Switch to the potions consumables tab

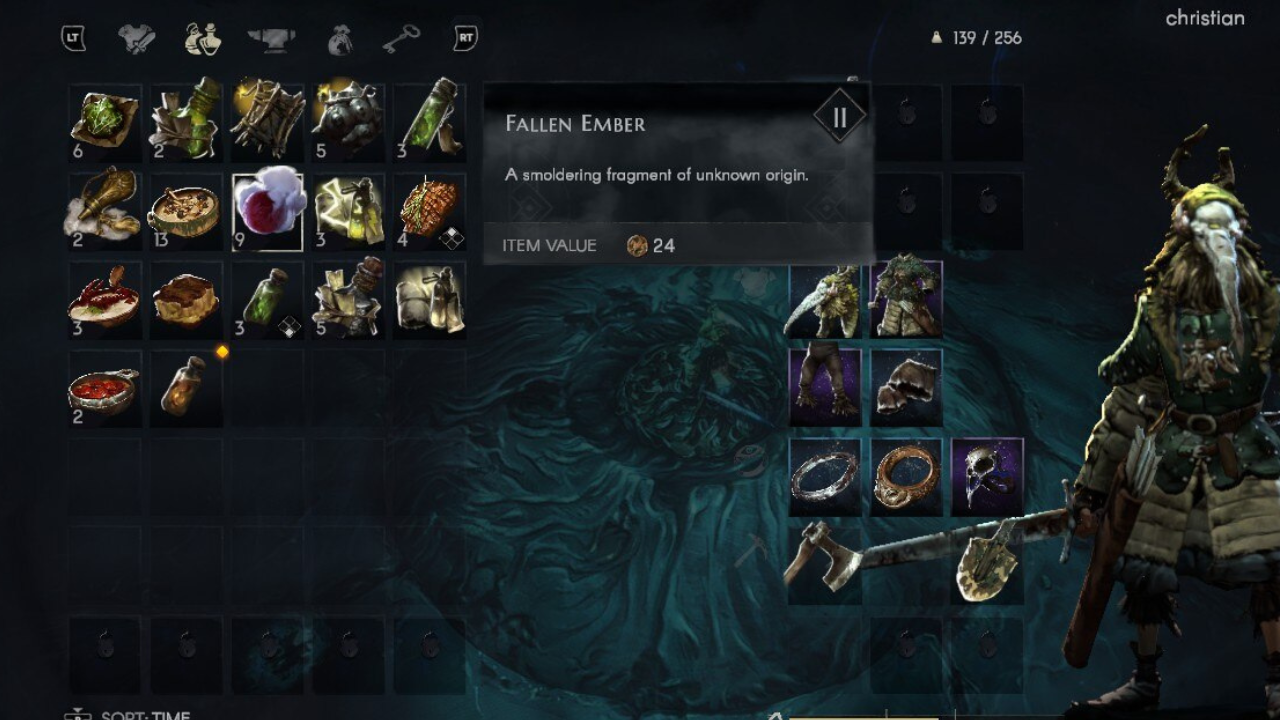pyautogui.click(x=203, y=39)
